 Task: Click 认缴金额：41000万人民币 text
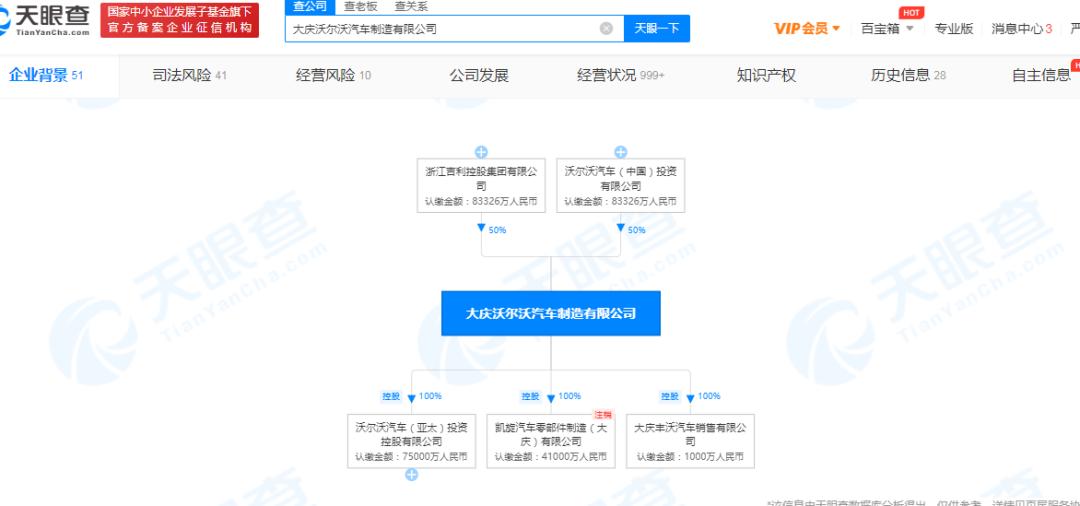click(x=550, y=456)
